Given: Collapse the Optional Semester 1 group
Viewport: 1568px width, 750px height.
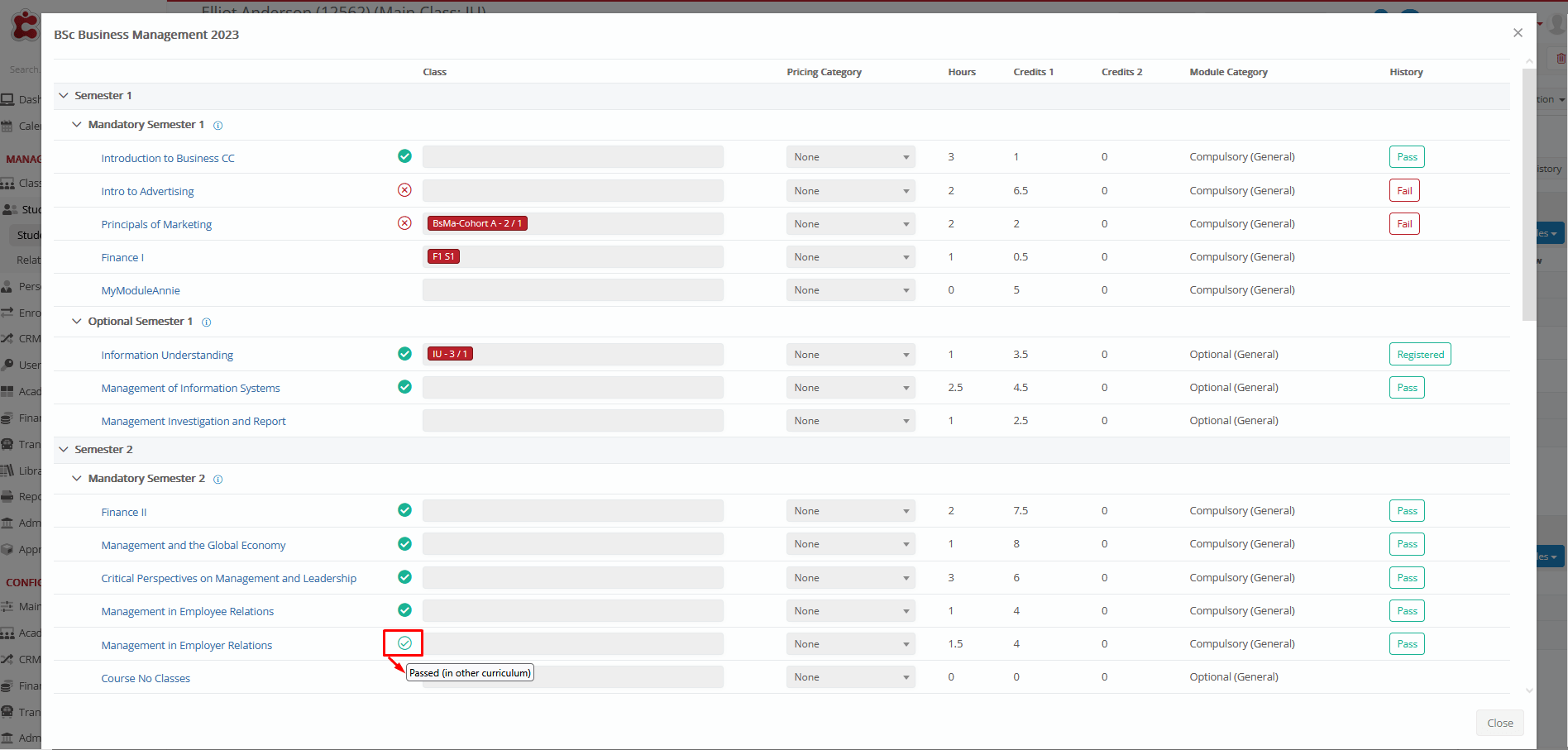Looking at the screenshot, I should point(77,322).
